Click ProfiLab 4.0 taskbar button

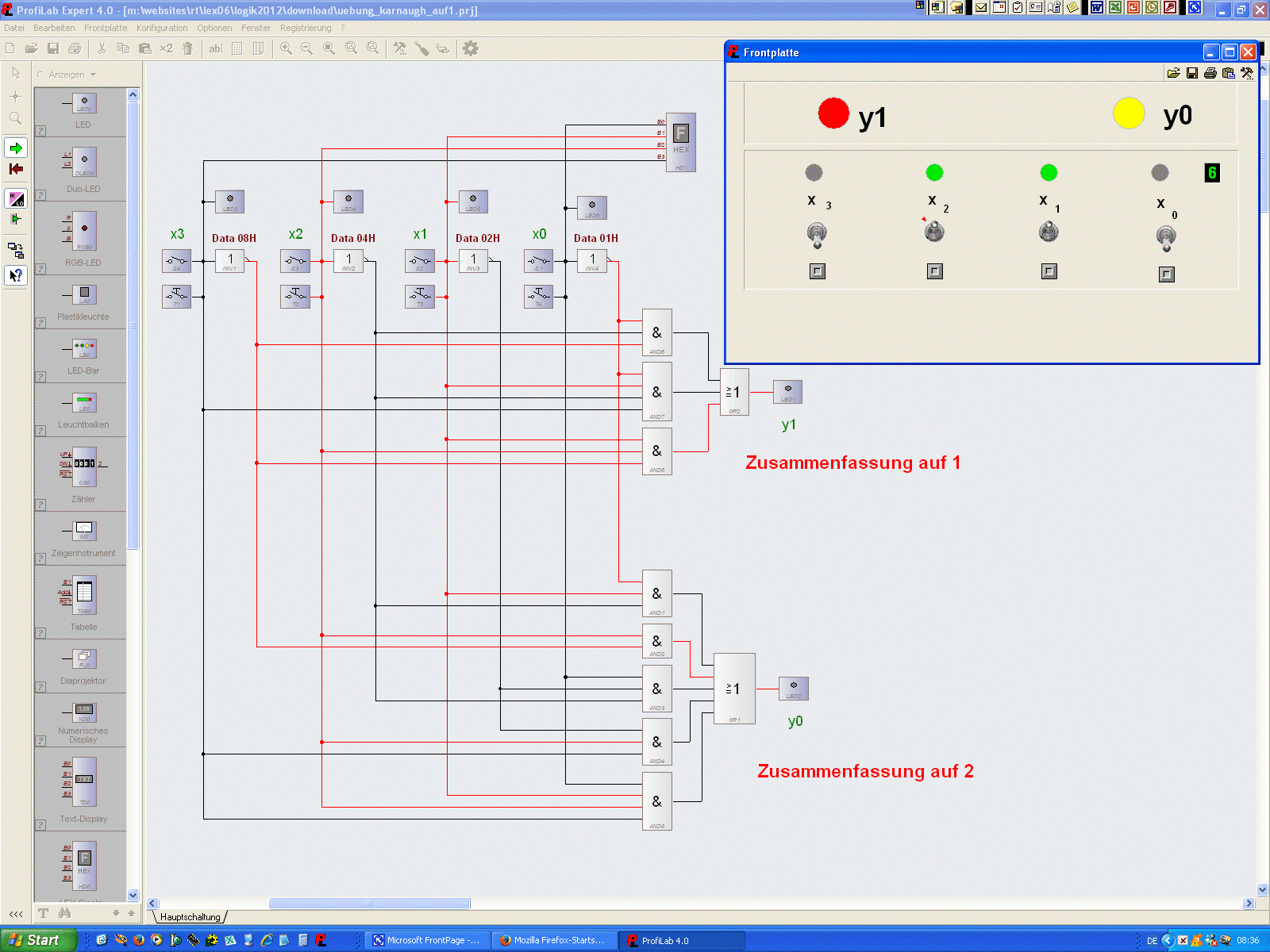681,940
